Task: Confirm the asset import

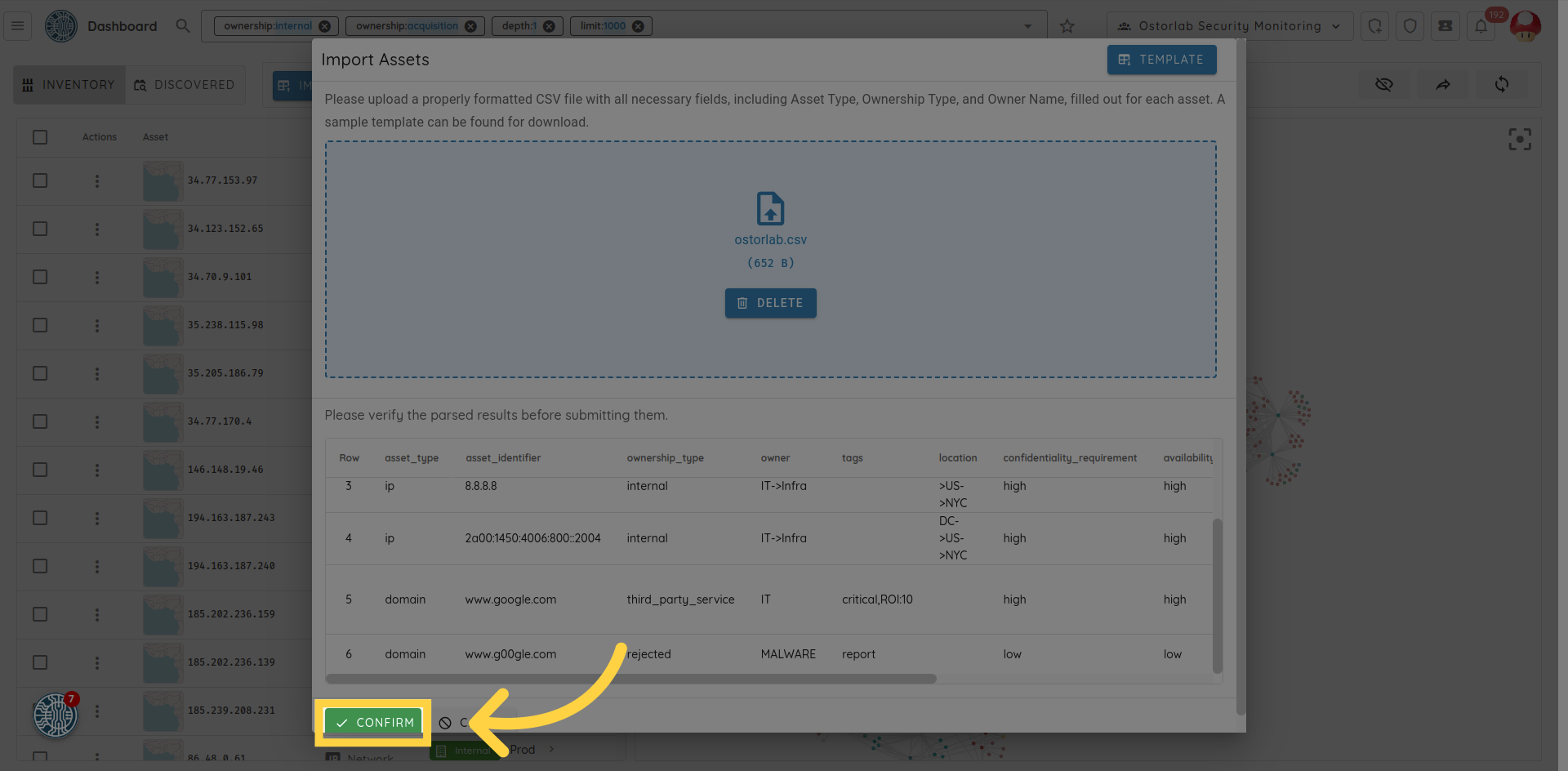Action: coord(374,723)
